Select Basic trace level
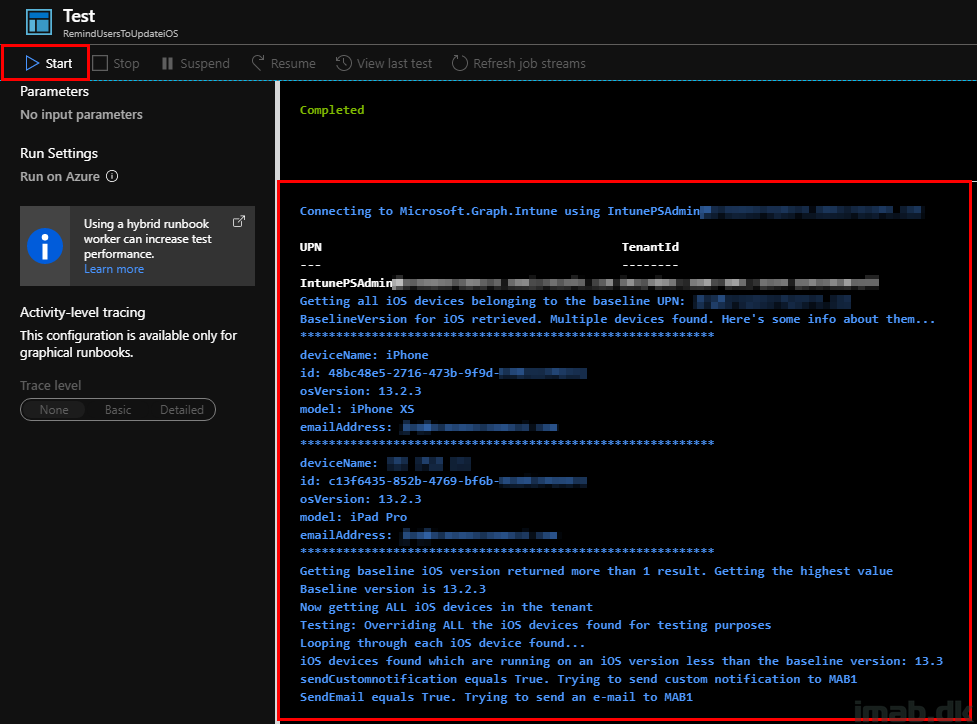The height and width of the screenshot is (724, 977). tap(118, 410)
